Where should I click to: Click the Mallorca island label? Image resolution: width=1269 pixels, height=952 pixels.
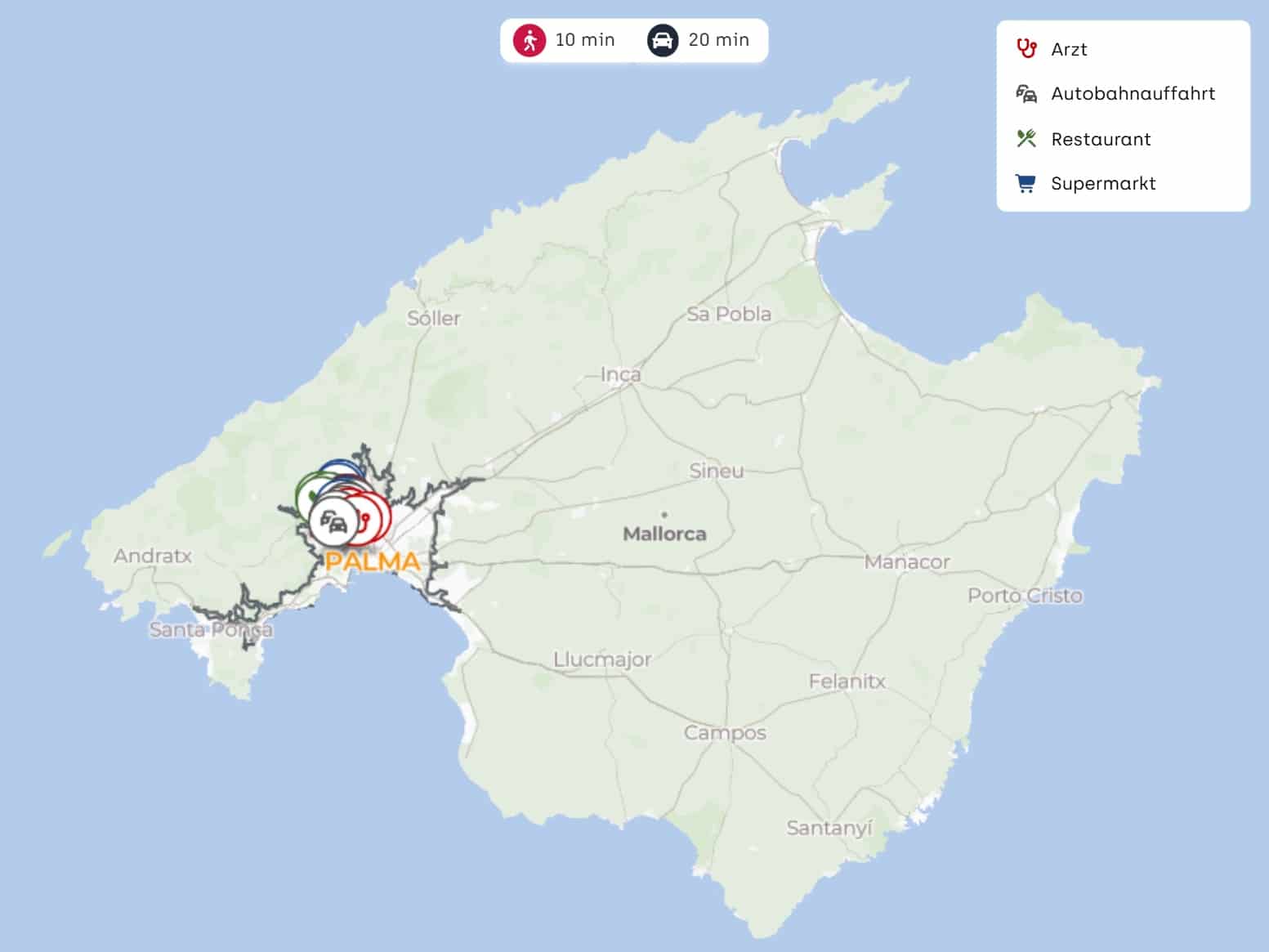point(664,534)
